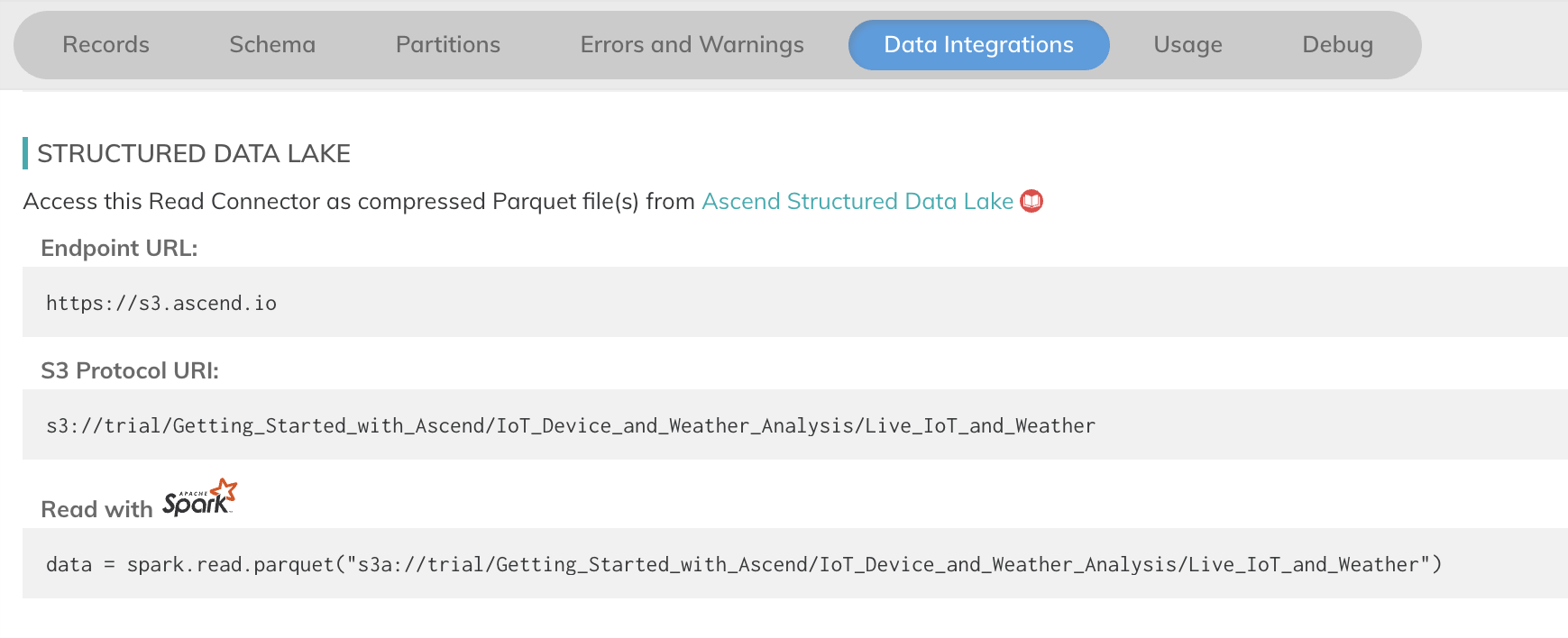Open Errors and Warnings tab
This screenshot has height=638, width=1568.
692,45
